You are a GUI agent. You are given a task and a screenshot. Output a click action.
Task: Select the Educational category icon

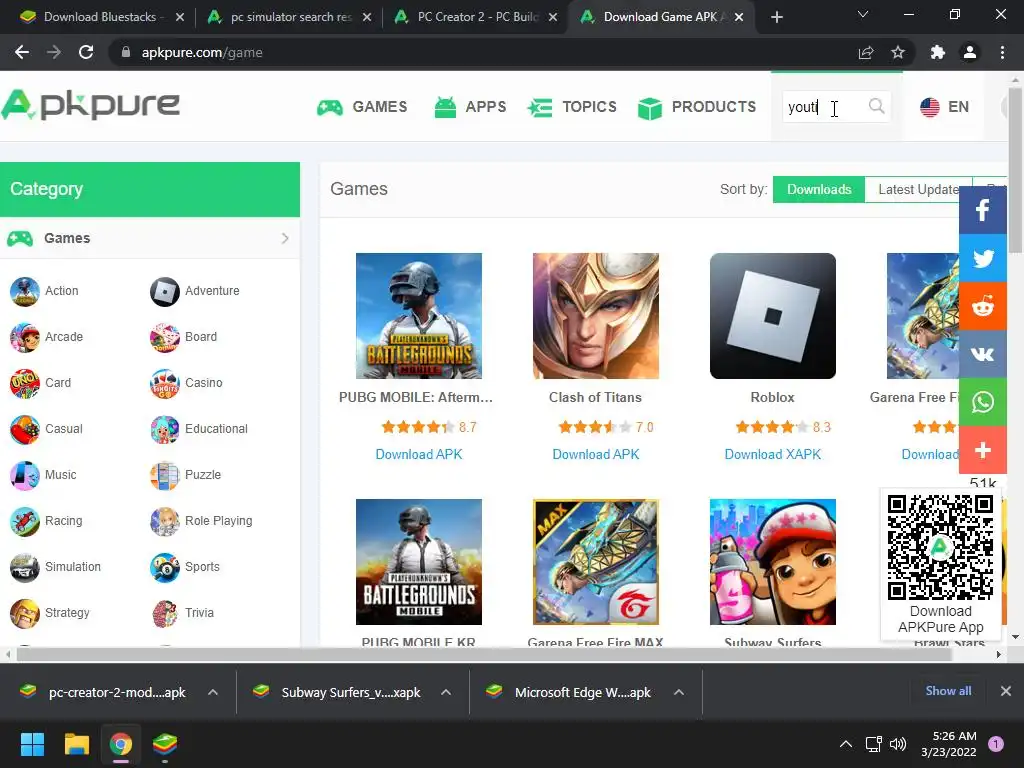pos(165,429)
